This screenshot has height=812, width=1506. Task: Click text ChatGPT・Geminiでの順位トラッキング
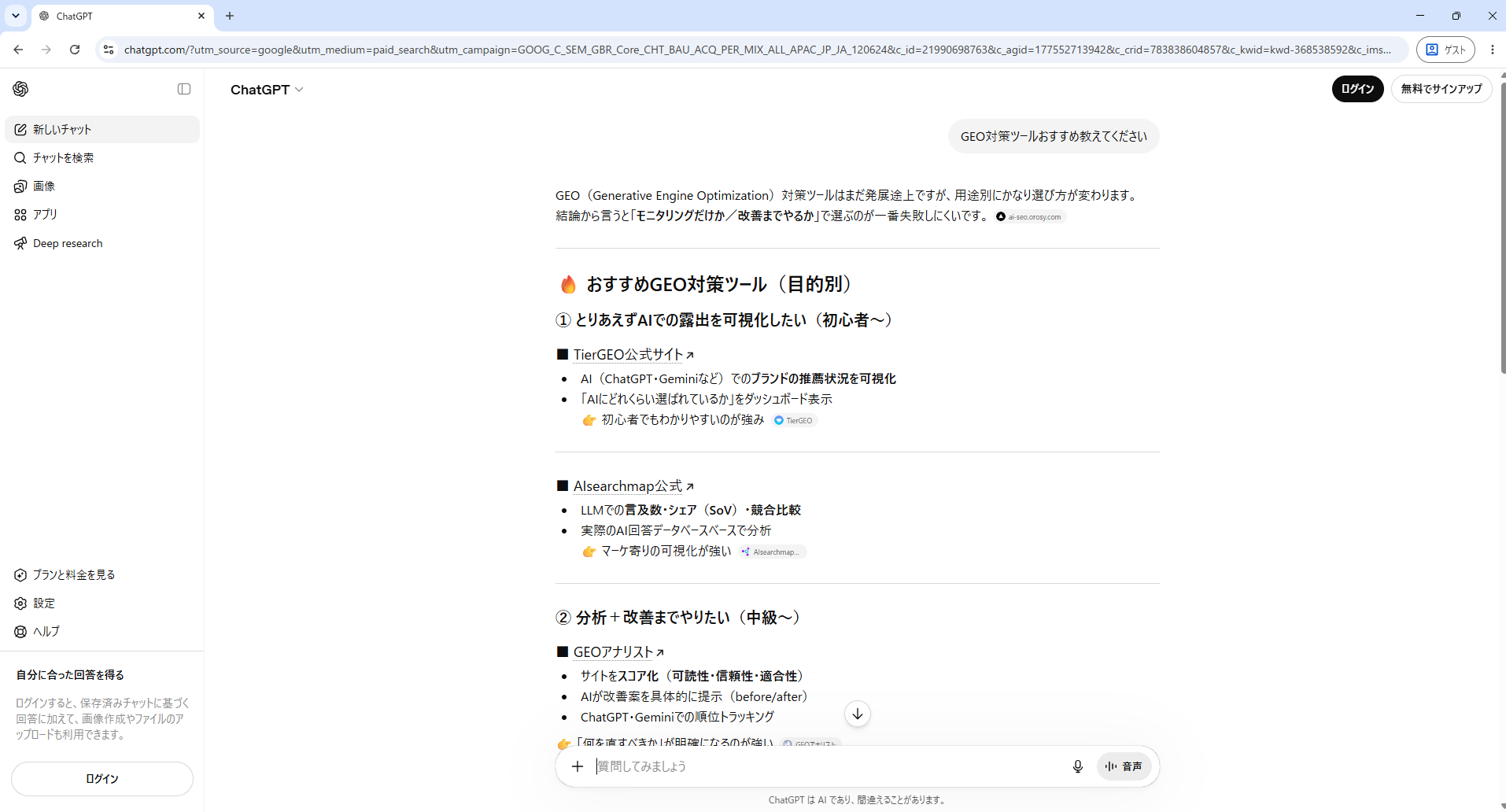[677, 718]
